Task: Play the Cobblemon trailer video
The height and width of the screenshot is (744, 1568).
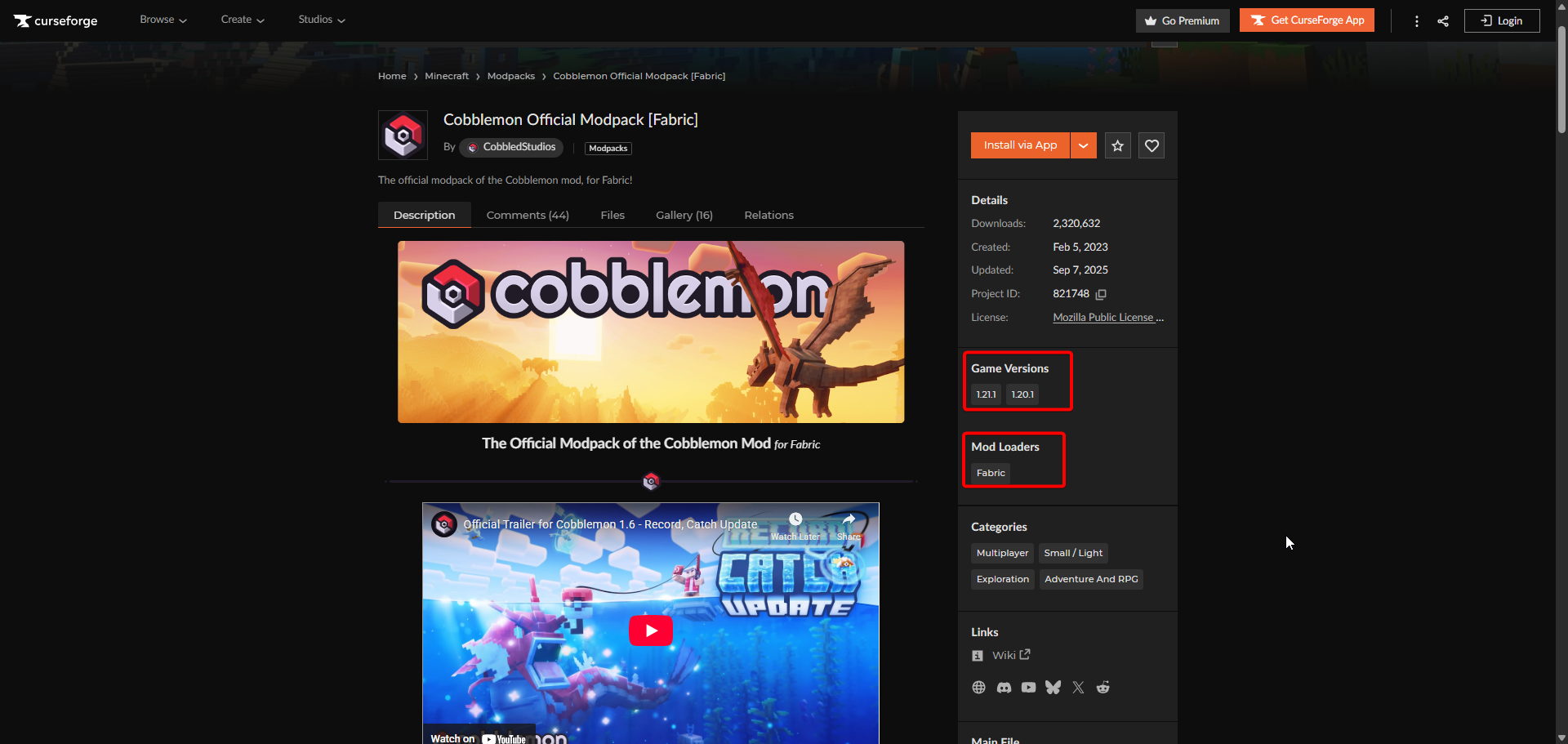Action: (650, 630)
